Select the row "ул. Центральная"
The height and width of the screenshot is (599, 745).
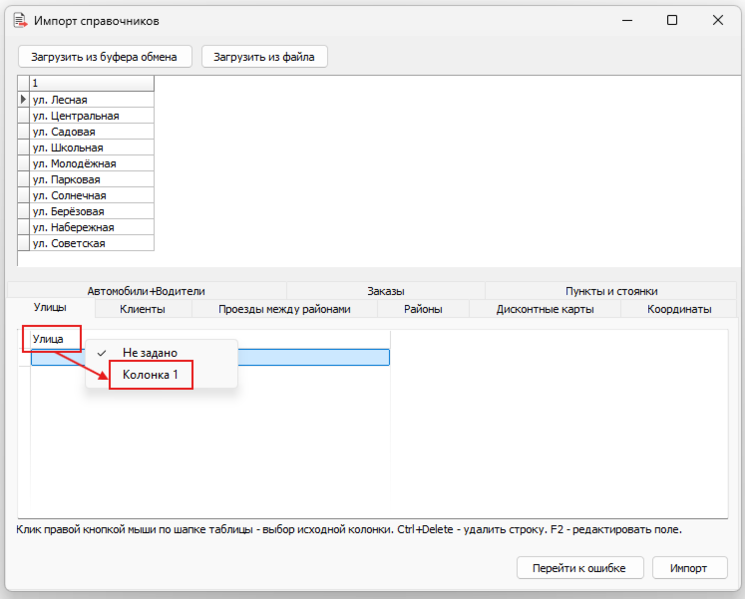pyautogui.click(x=92, y=116)
